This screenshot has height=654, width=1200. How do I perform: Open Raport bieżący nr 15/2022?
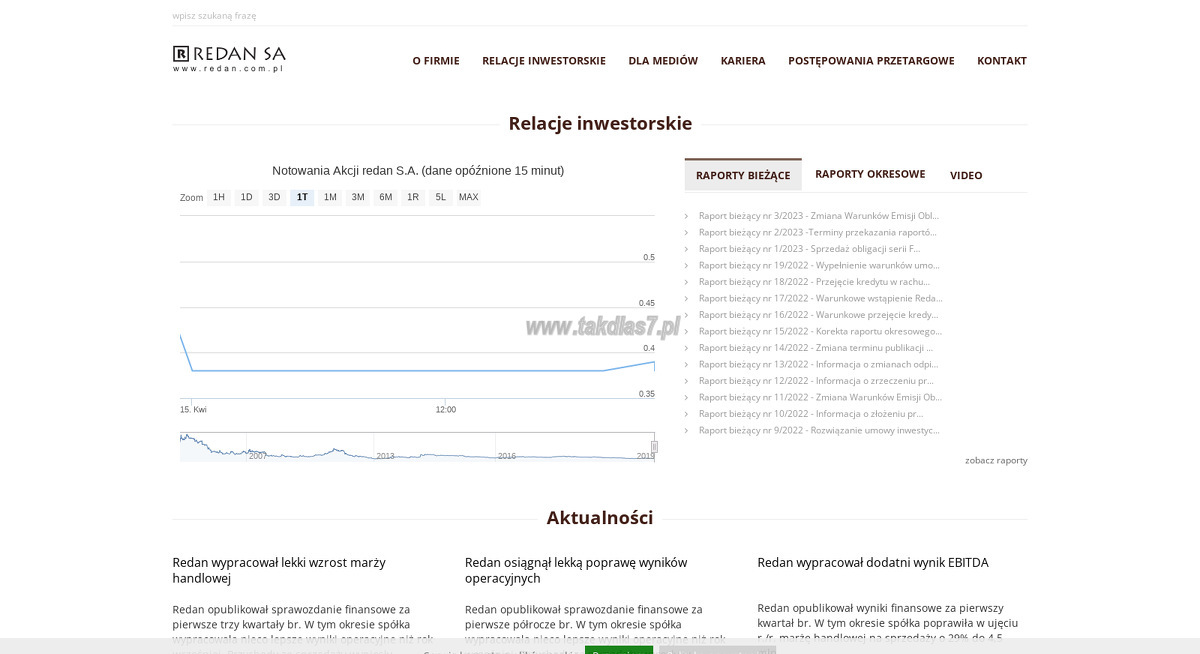point(820,331)
